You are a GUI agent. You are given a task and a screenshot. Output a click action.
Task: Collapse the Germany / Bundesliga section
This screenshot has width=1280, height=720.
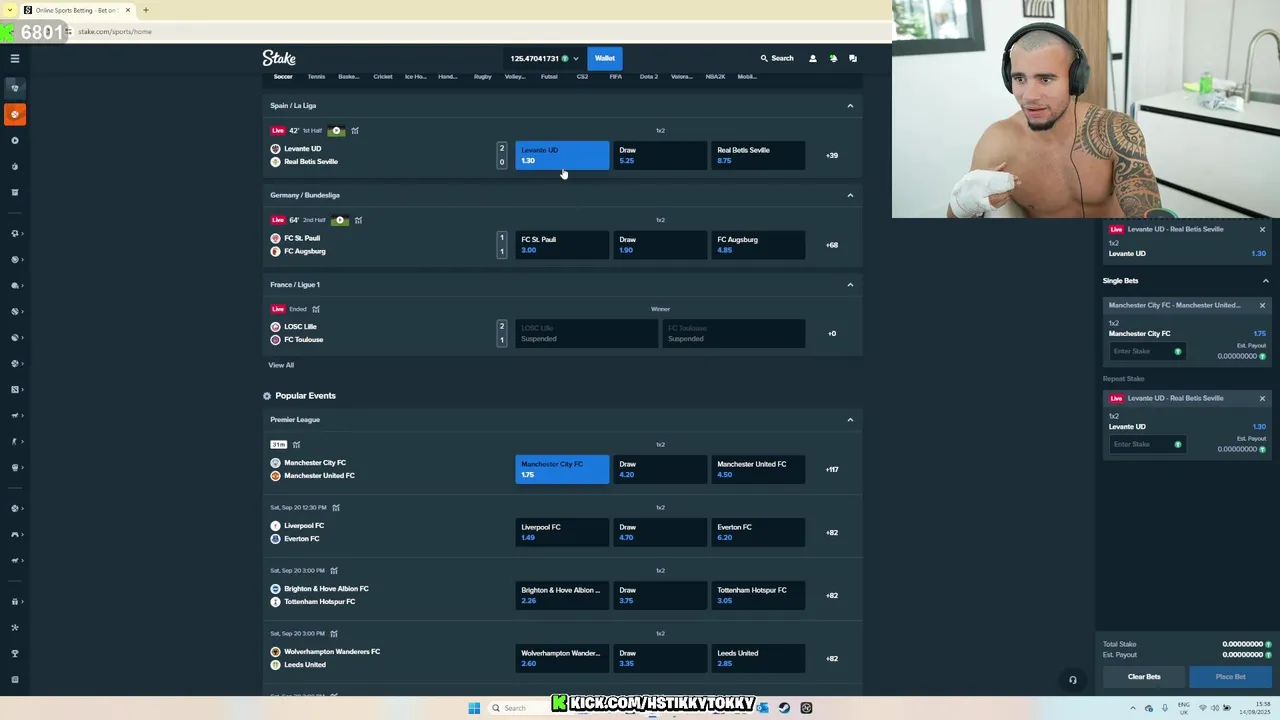click(850, 195)
